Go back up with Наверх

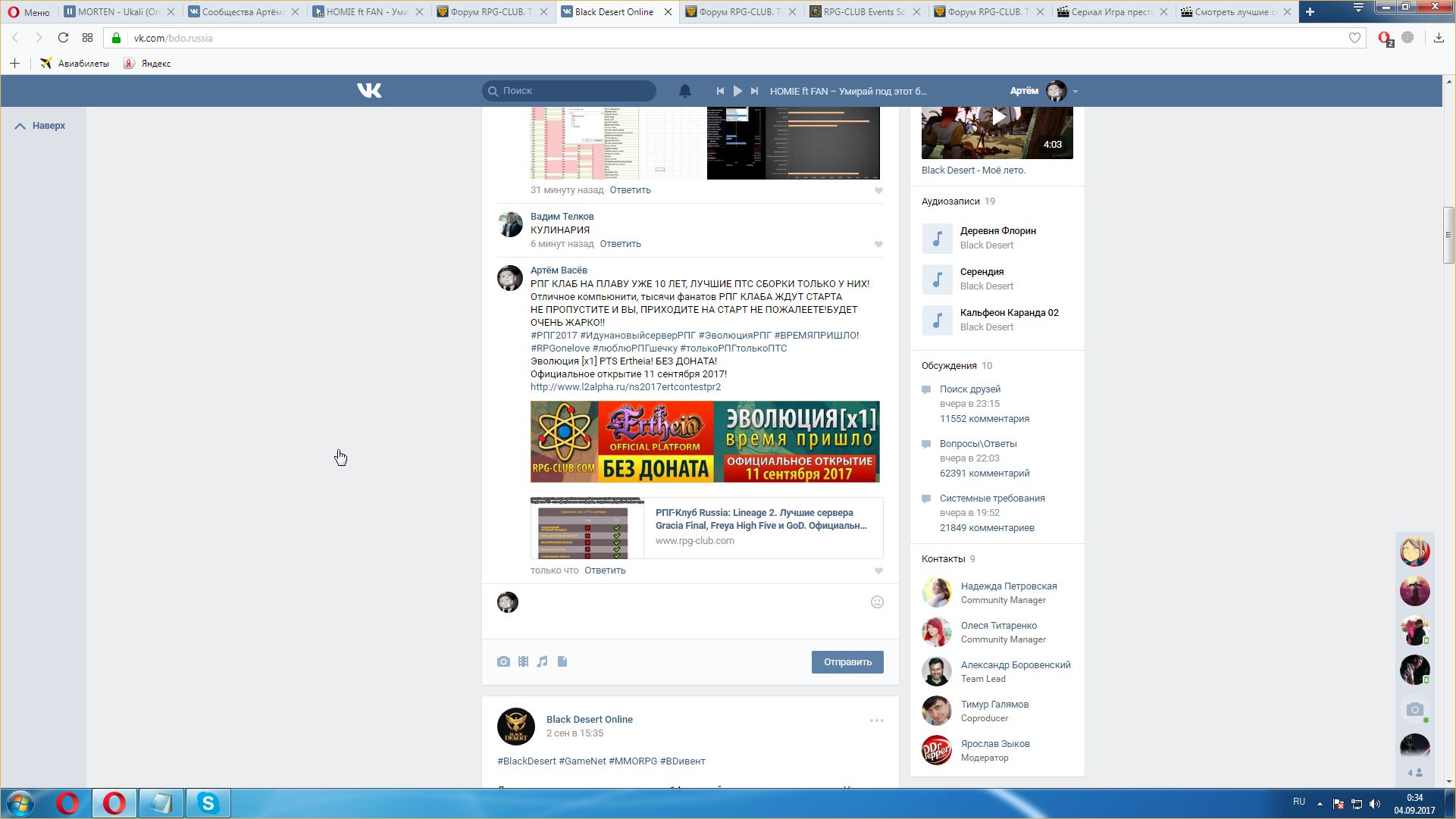coord(40,126)
